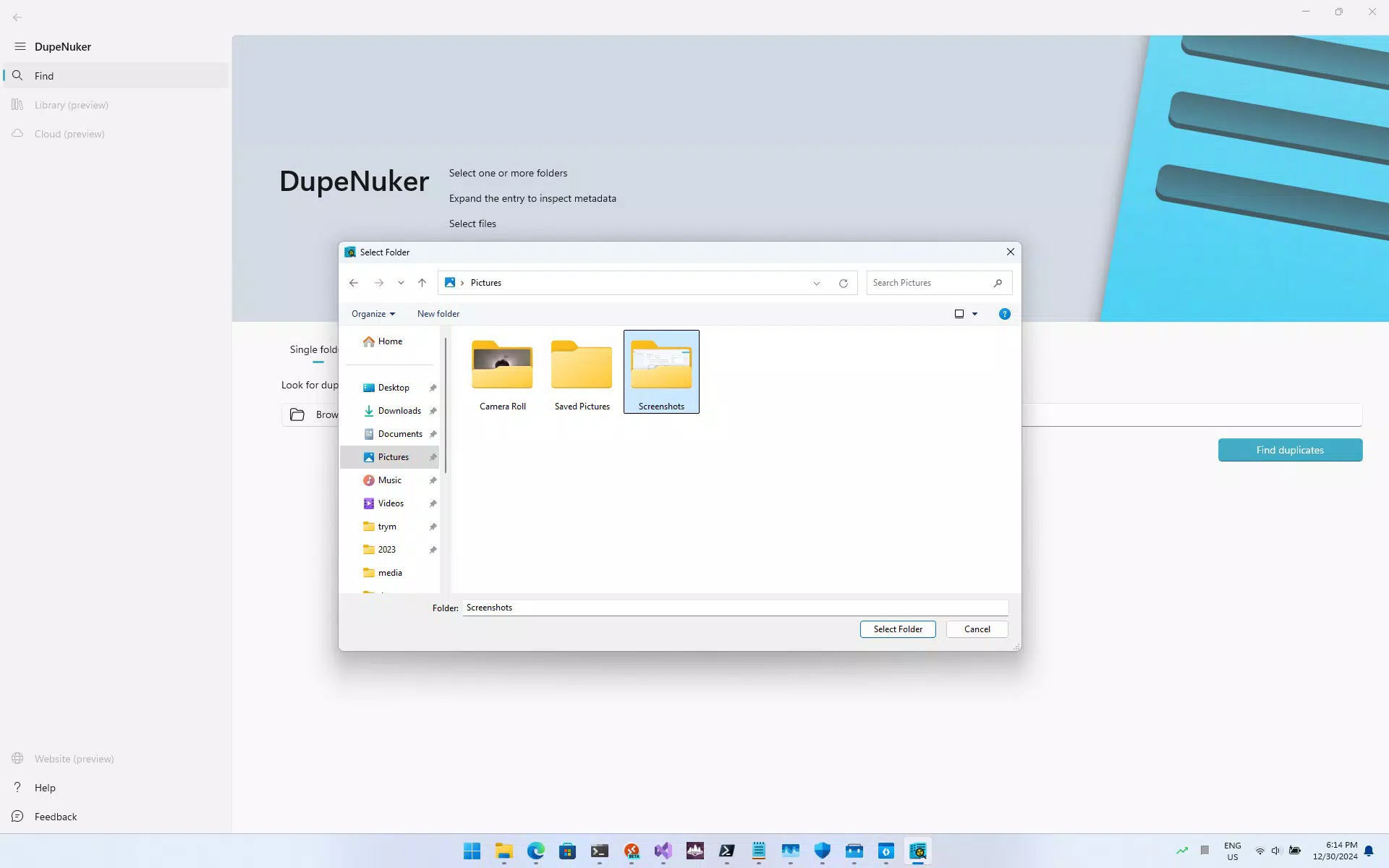The image size is (1389, 868).
Task: Click the Library (preview) sidebar icon
Action: 17,104
